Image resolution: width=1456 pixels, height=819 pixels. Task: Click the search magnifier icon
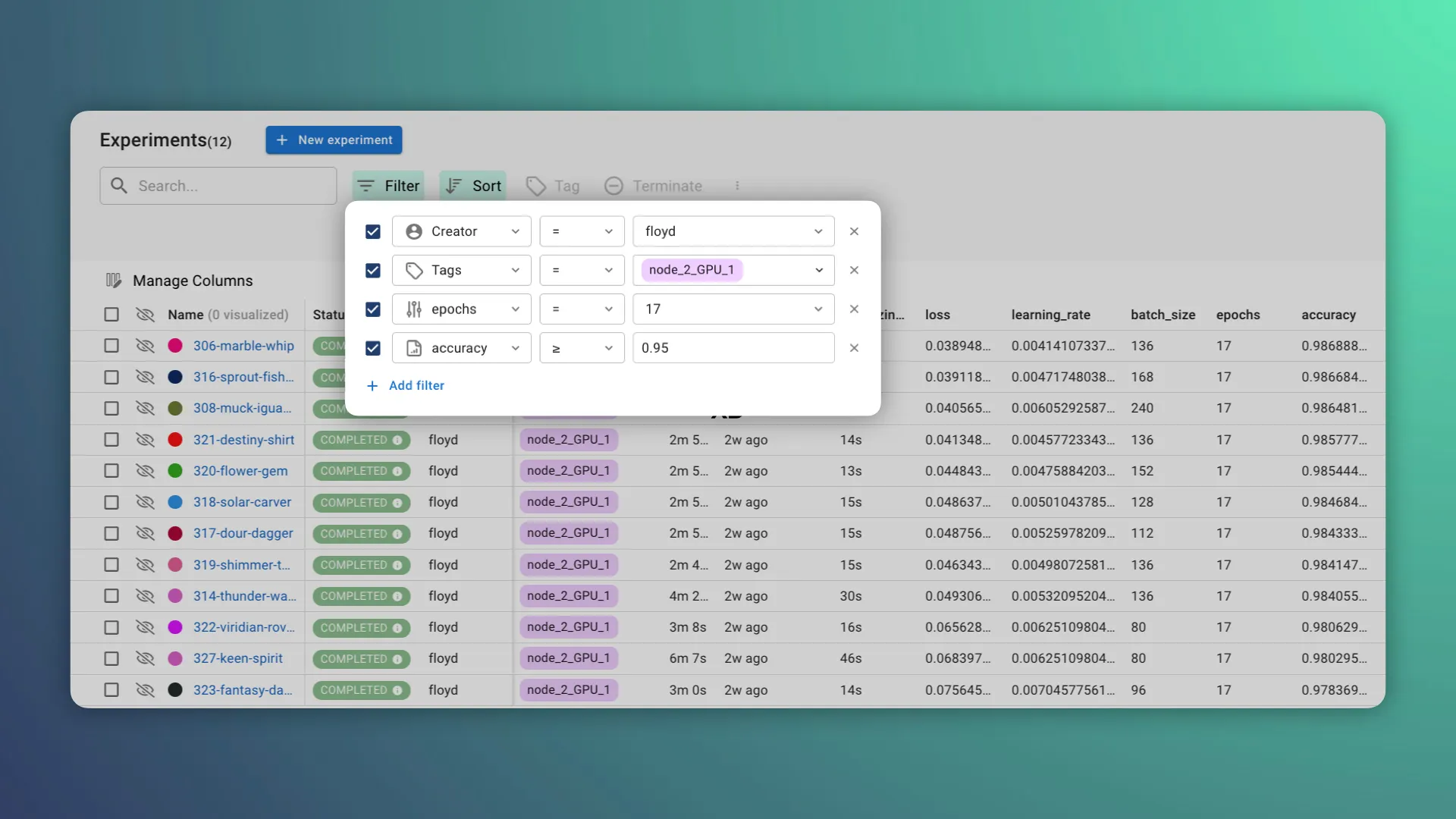point(119,186)
